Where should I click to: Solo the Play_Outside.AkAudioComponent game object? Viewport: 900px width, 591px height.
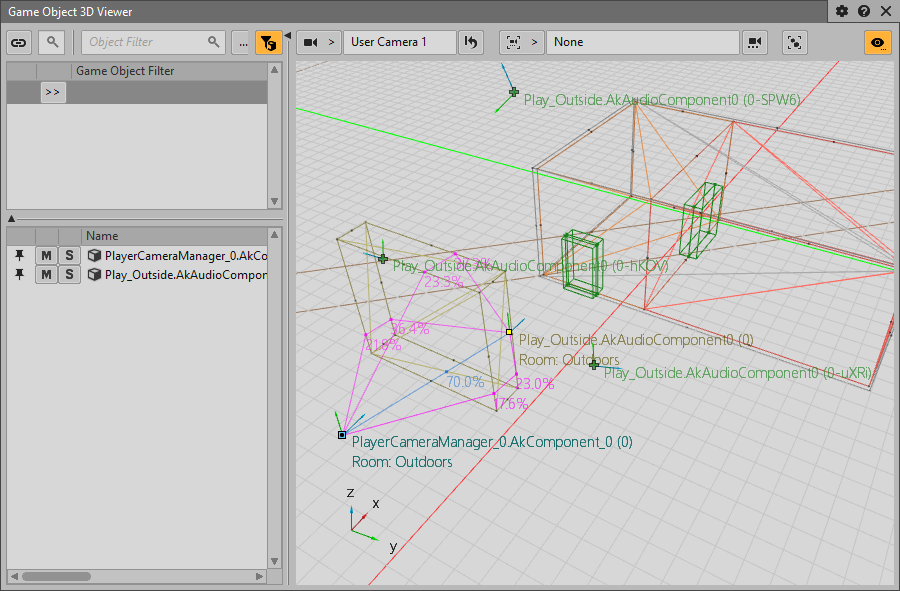point(69,275)
